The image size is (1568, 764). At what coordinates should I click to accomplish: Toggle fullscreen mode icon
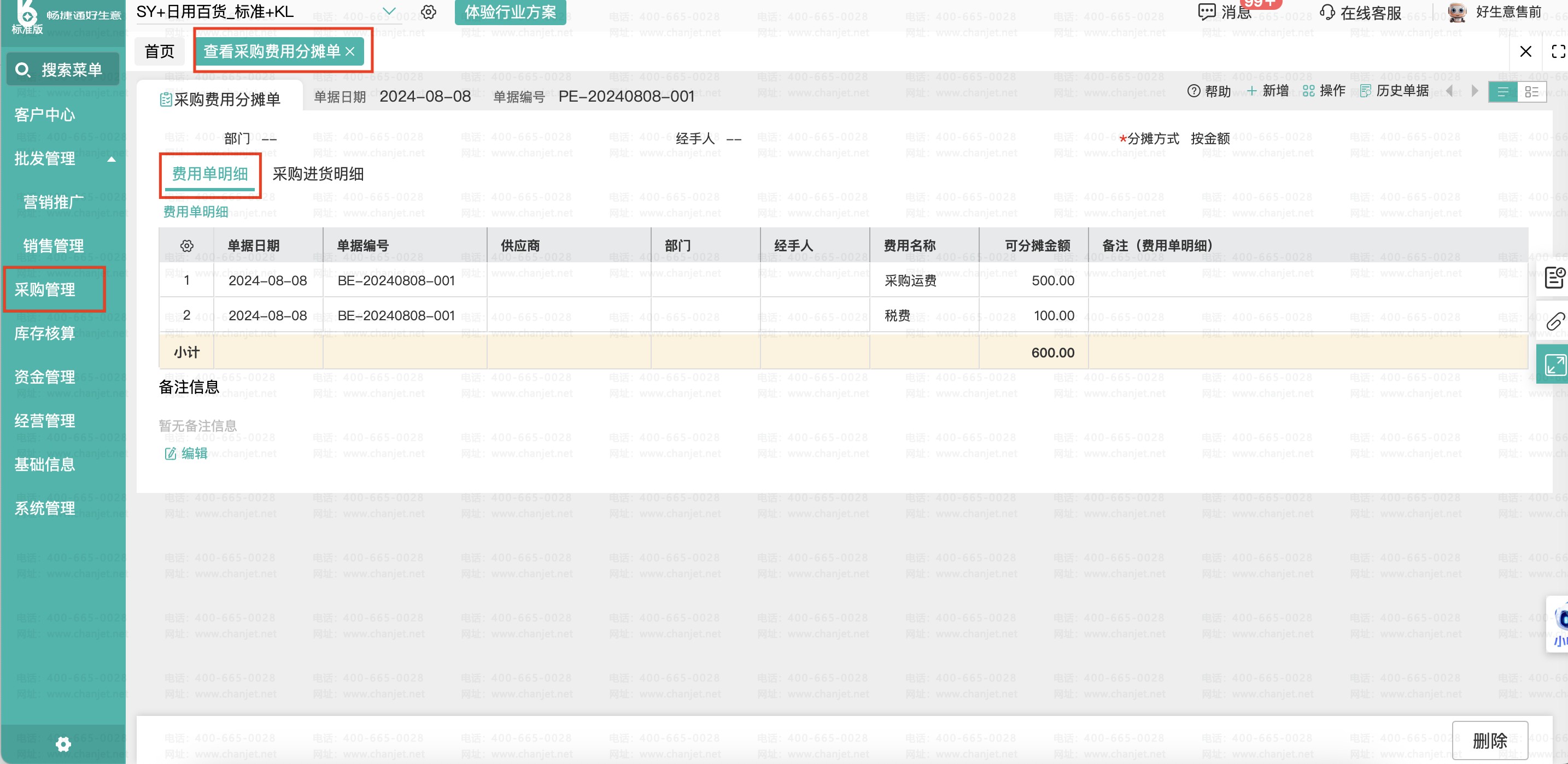[1558, 52]
